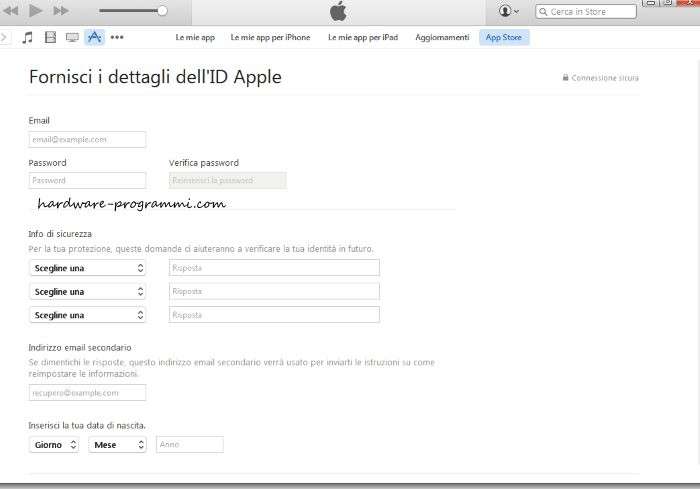Select the Apps library icon
This screenshot has height=489, width=700.
pyautogui.click(x=94, y=37)
